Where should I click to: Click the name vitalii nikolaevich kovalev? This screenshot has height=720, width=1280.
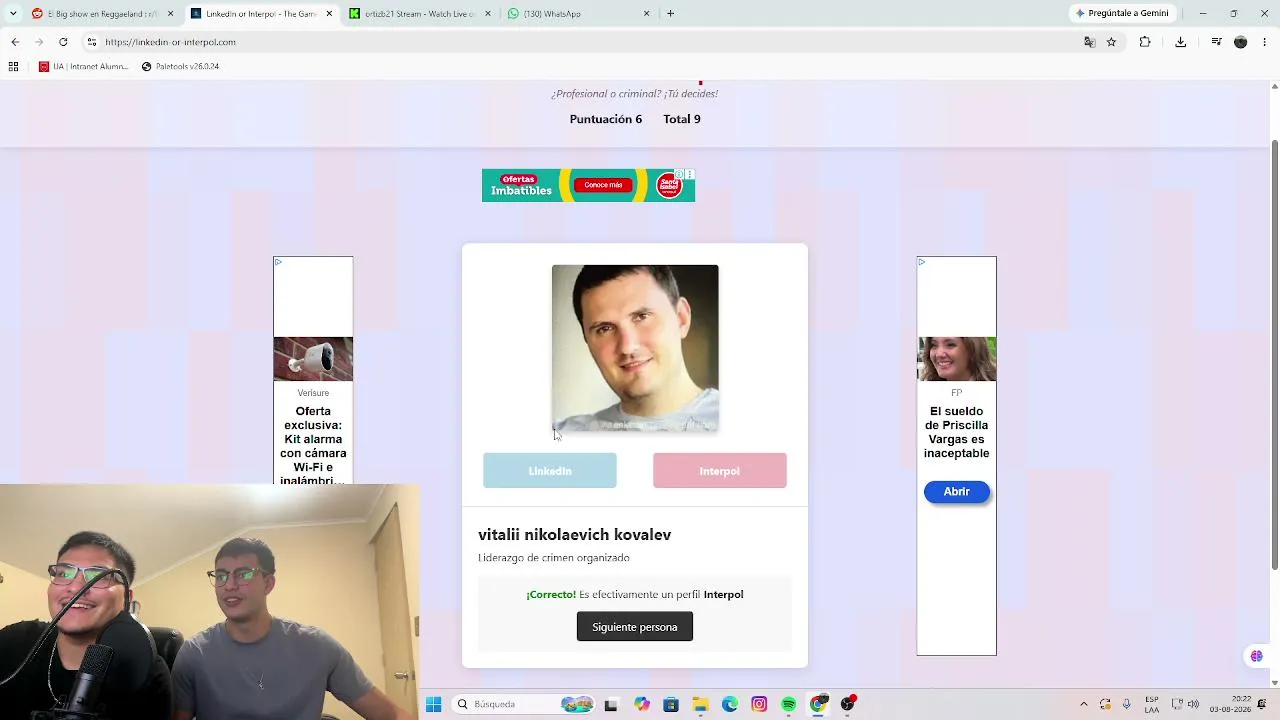(575, 535)
